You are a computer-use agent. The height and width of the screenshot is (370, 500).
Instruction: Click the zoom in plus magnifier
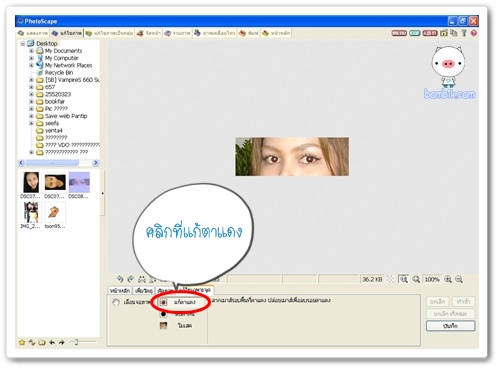coord(448,279)
